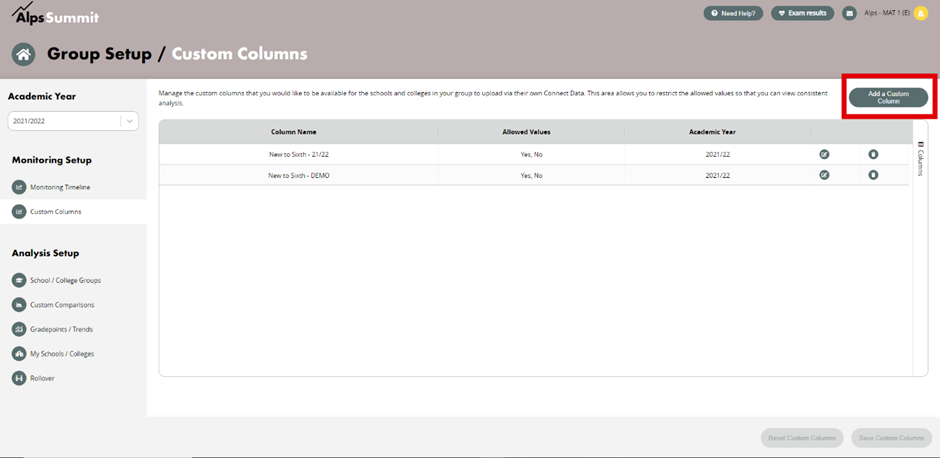The width and height of the screenshot is (940, 458).
Task: Click the yellow notification bell
Action: pos(921,14)
